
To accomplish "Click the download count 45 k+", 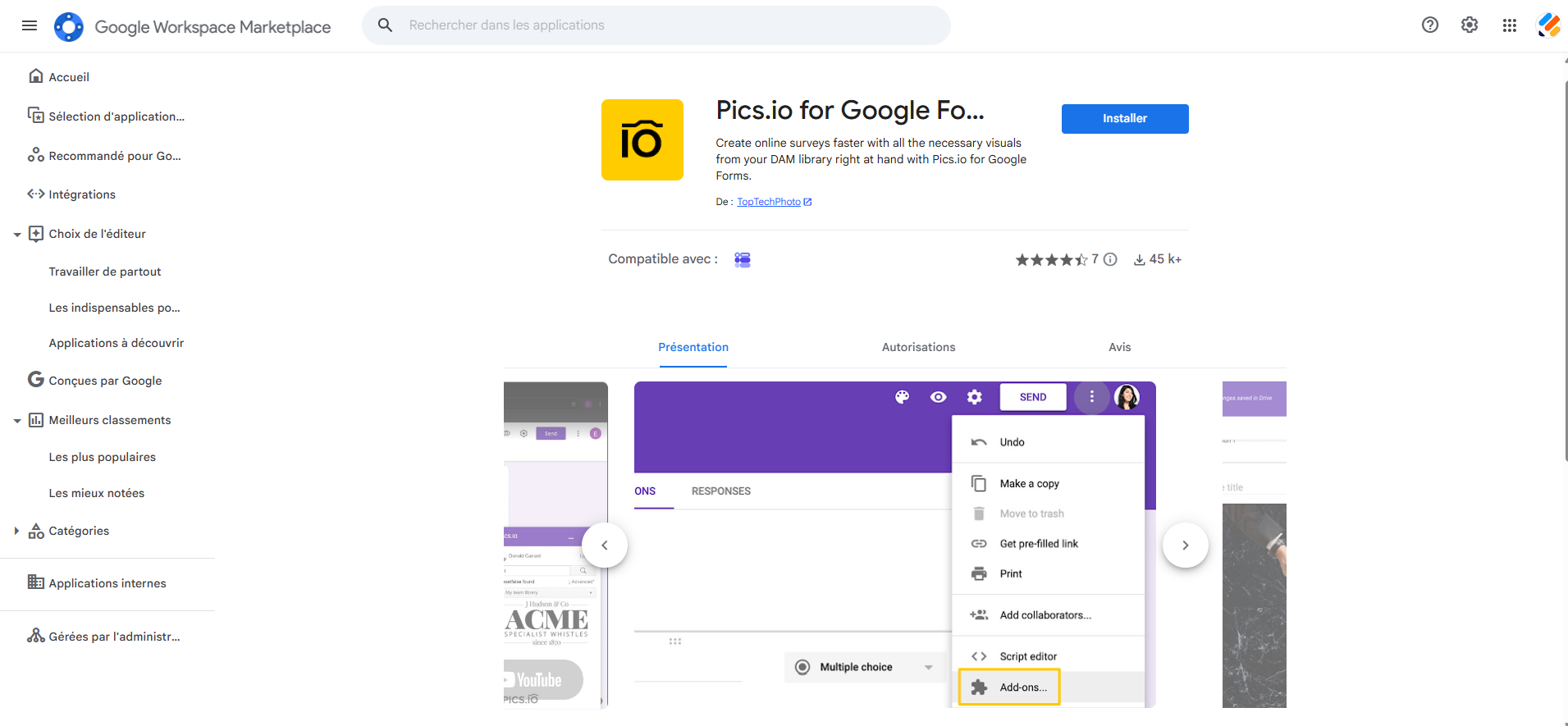I will coord(1158,259).
